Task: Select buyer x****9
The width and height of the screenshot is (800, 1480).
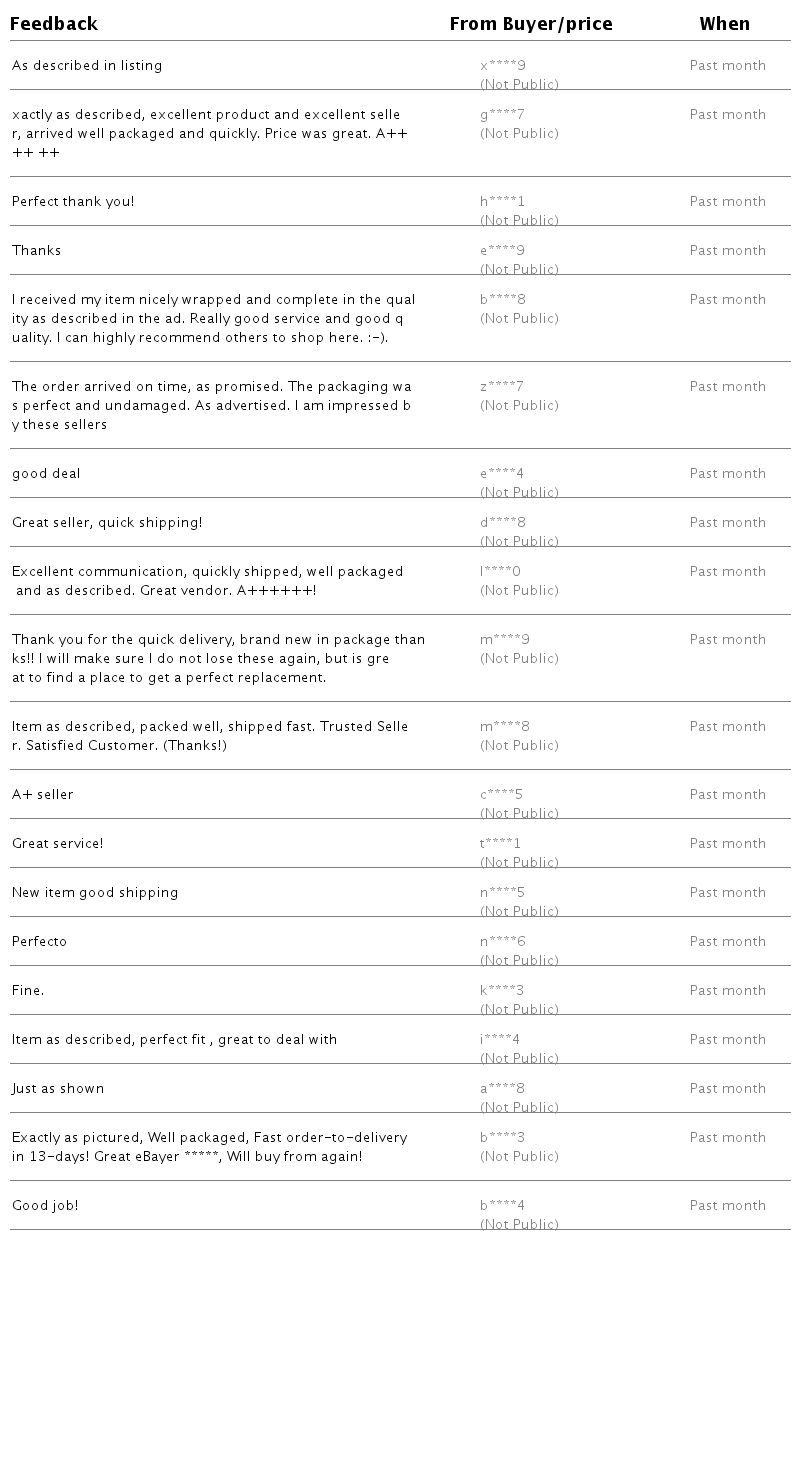Action: click(503, 66)
